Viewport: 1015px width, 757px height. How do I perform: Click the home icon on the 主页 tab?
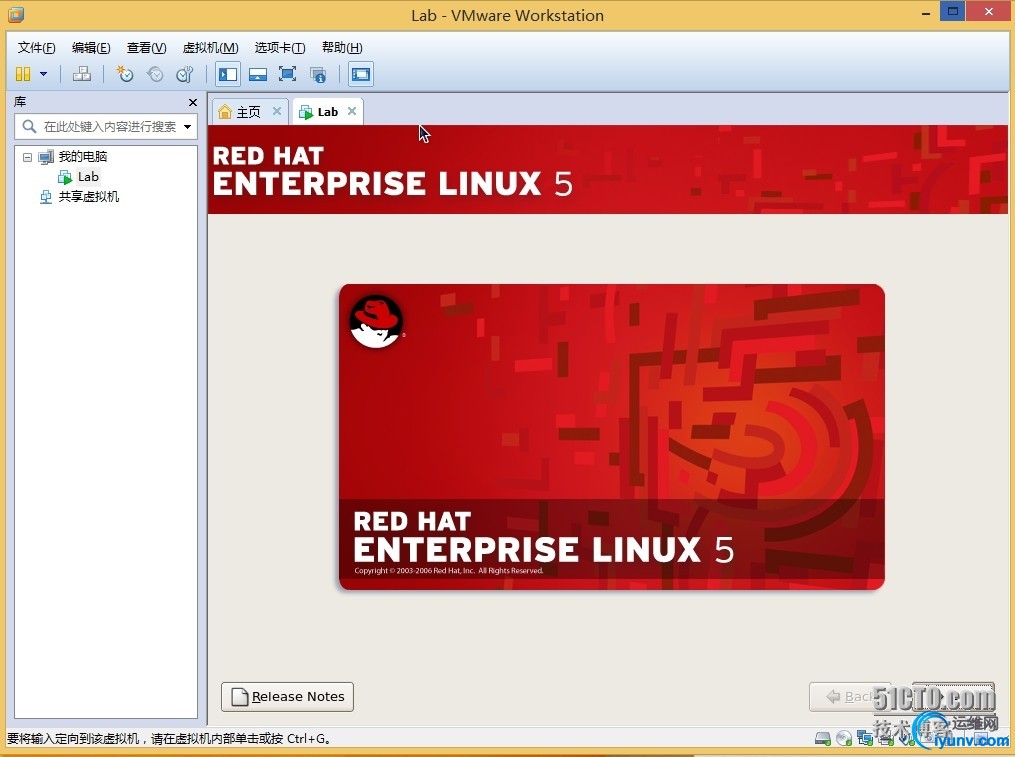225,112
